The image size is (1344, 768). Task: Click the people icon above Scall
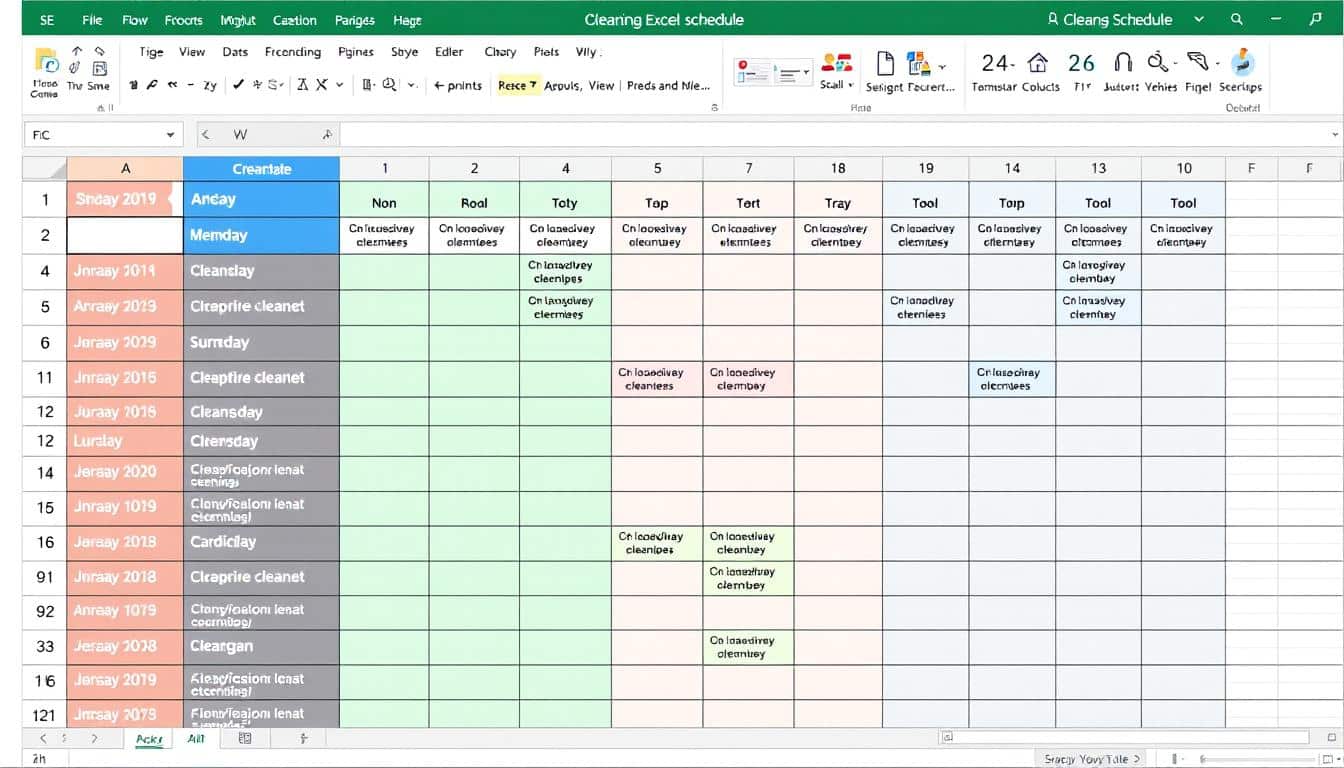[836, 63]
